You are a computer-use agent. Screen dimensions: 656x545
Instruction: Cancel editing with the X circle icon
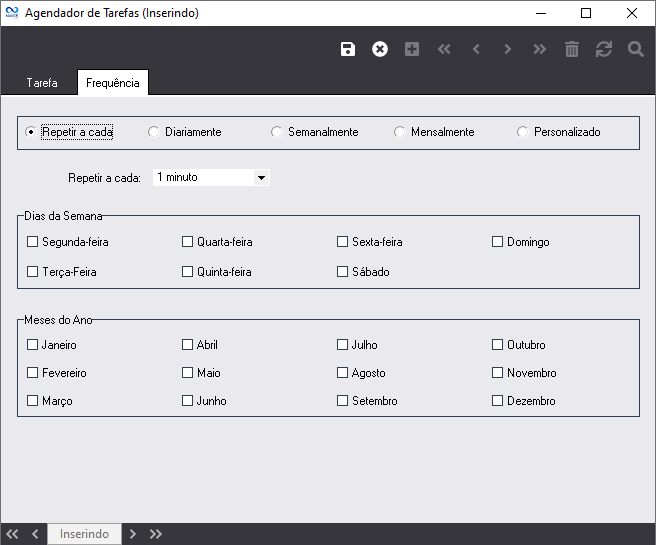pyautogui.click(x=380, y=49)
